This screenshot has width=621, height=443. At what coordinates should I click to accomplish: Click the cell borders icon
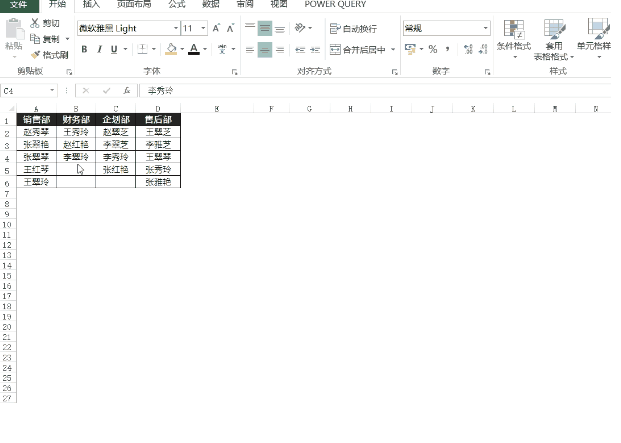142,49
